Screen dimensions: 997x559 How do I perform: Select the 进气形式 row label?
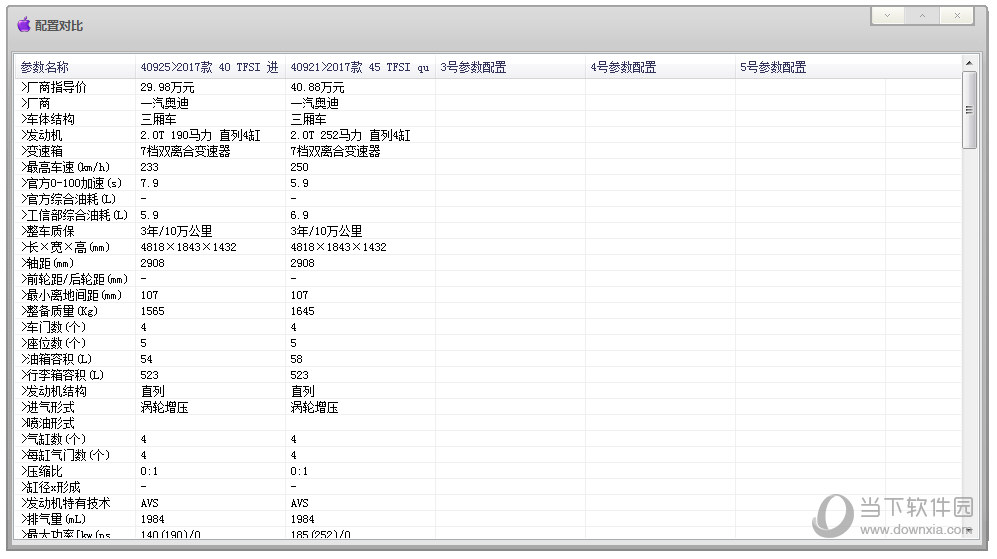[x=48, y=407]
